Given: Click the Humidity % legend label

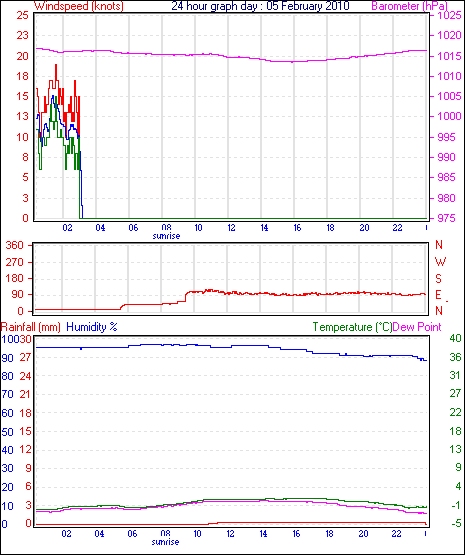Looking at the screenshot, I should (x=92, y=327).
